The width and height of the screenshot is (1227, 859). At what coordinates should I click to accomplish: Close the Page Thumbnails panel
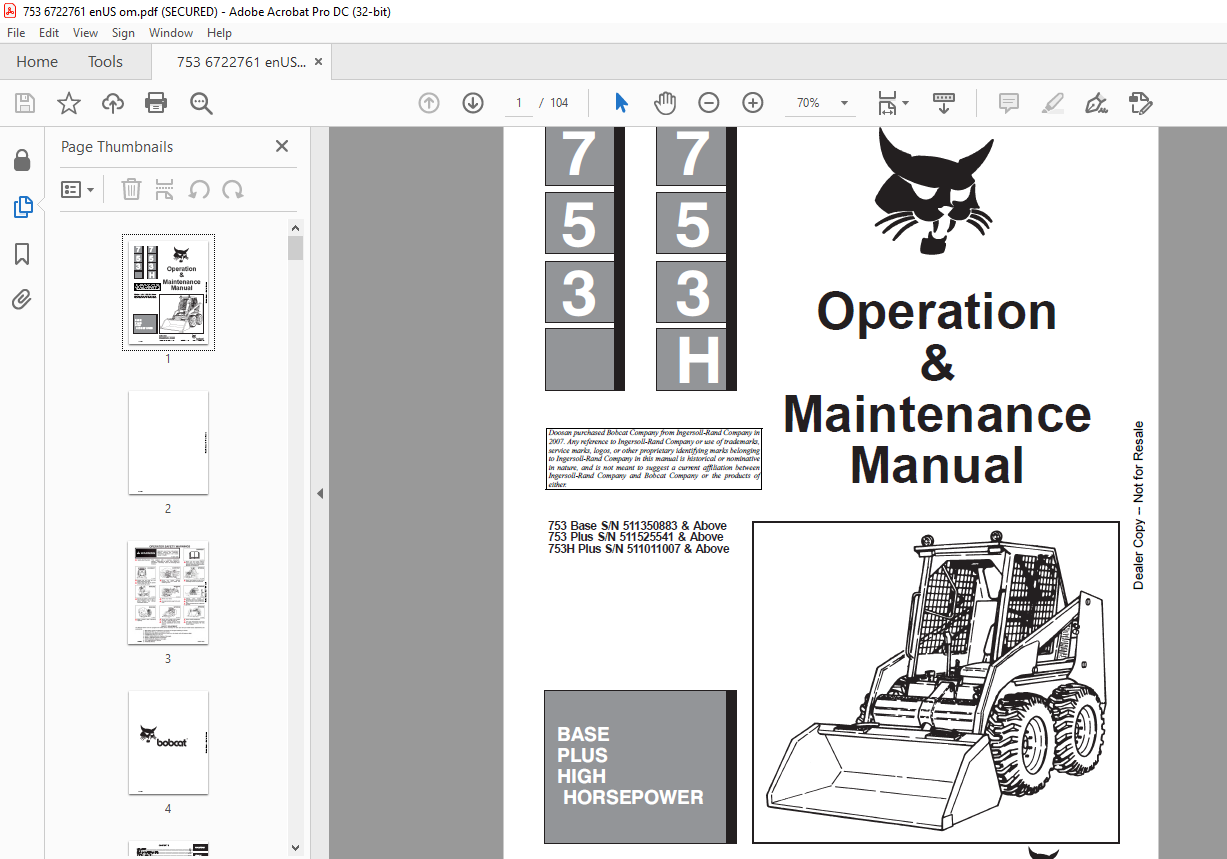(x=282, y=146)
